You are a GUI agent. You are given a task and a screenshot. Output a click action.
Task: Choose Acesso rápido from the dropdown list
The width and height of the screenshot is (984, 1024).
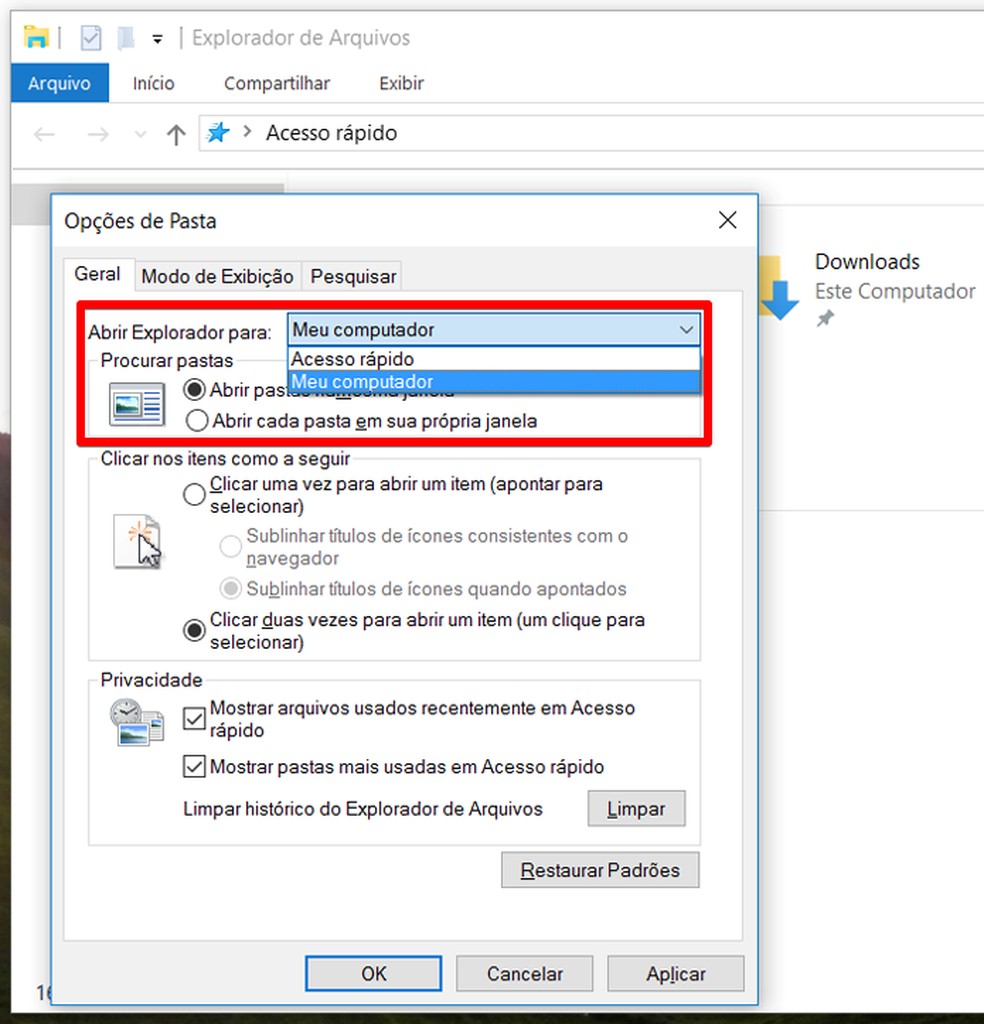[494, 359]
